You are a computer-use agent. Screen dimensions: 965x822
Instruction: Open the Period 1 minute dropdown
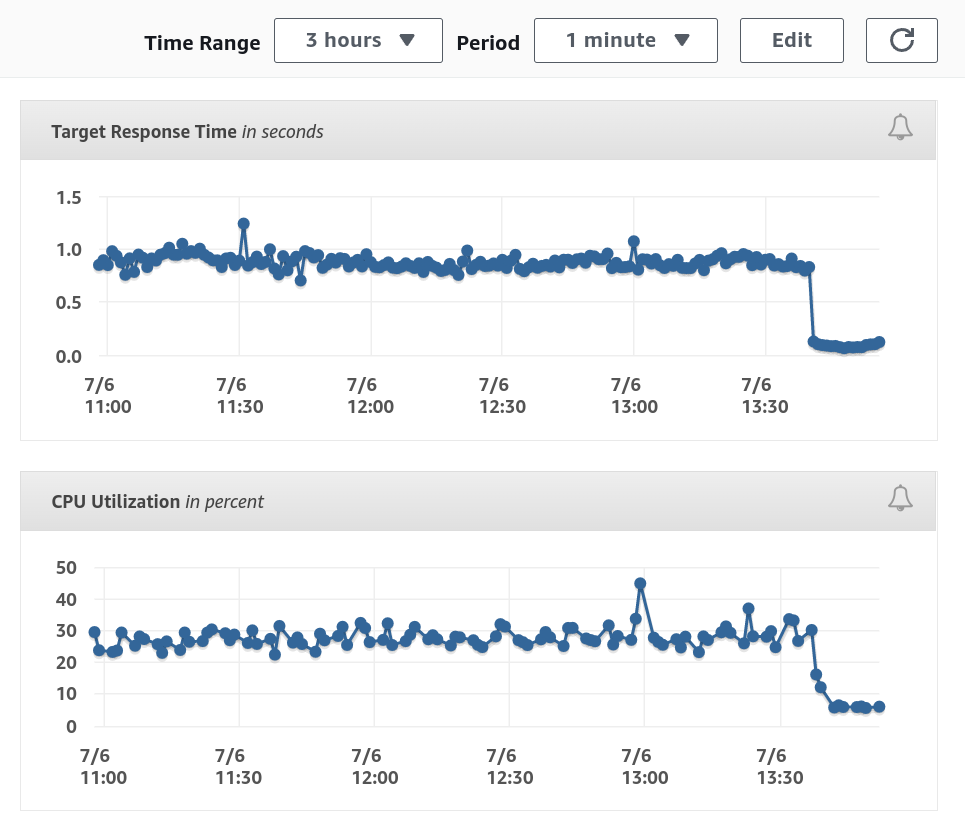[626, 40]
